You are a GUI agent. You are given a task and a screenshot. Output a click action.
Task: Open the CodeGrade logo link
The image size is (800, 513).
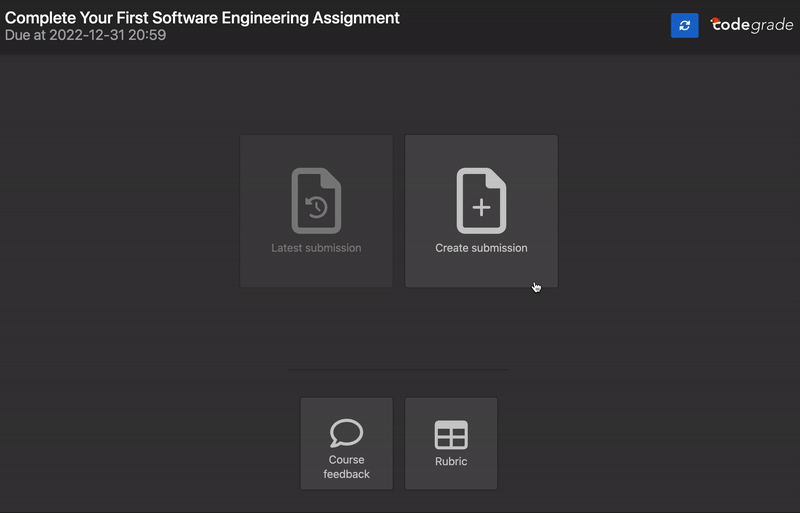[x=752, y=25]
